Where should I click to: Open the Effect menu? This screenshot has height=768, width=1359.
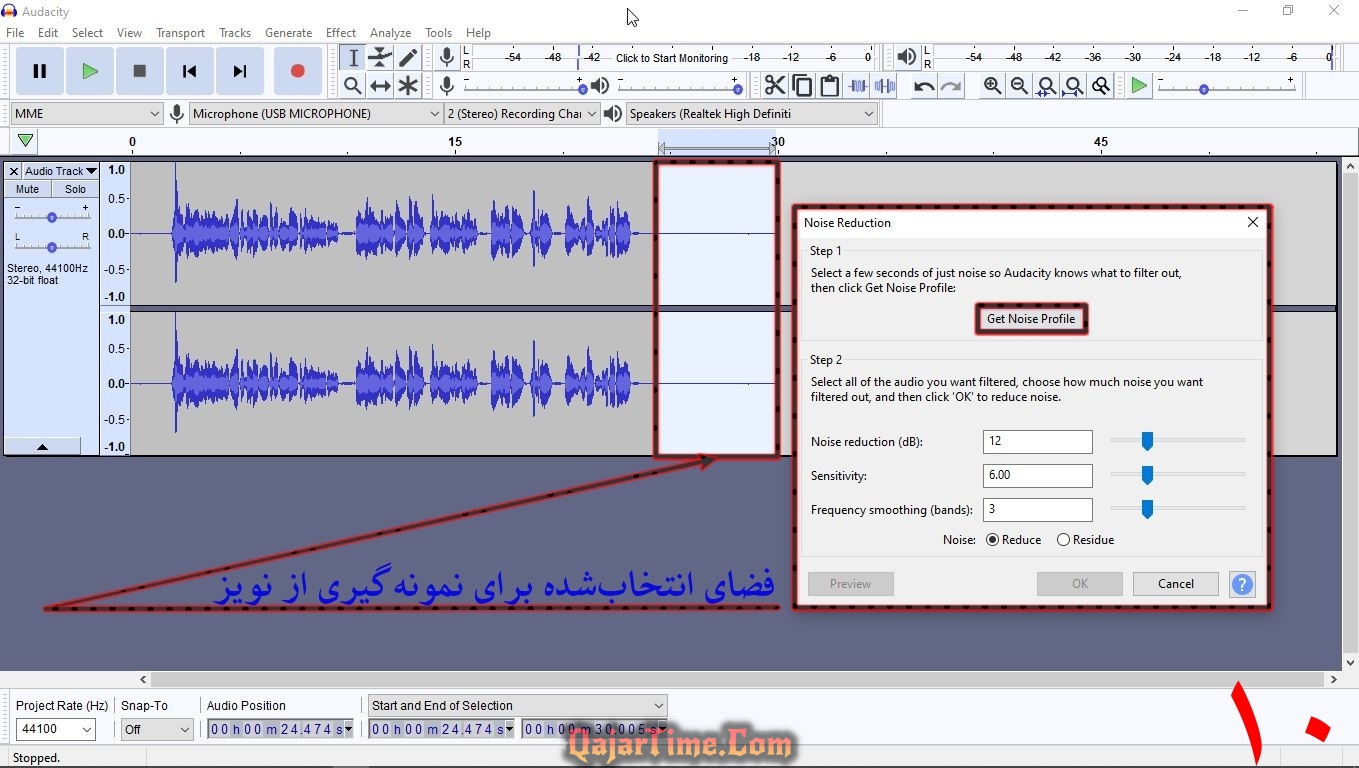[341, 33]
